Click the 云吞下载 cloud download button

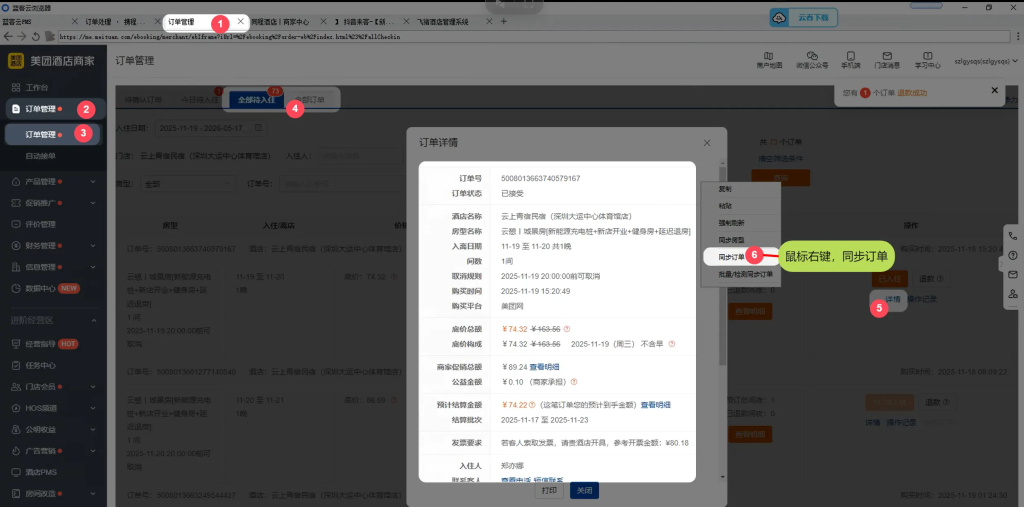tap(805, 18)
